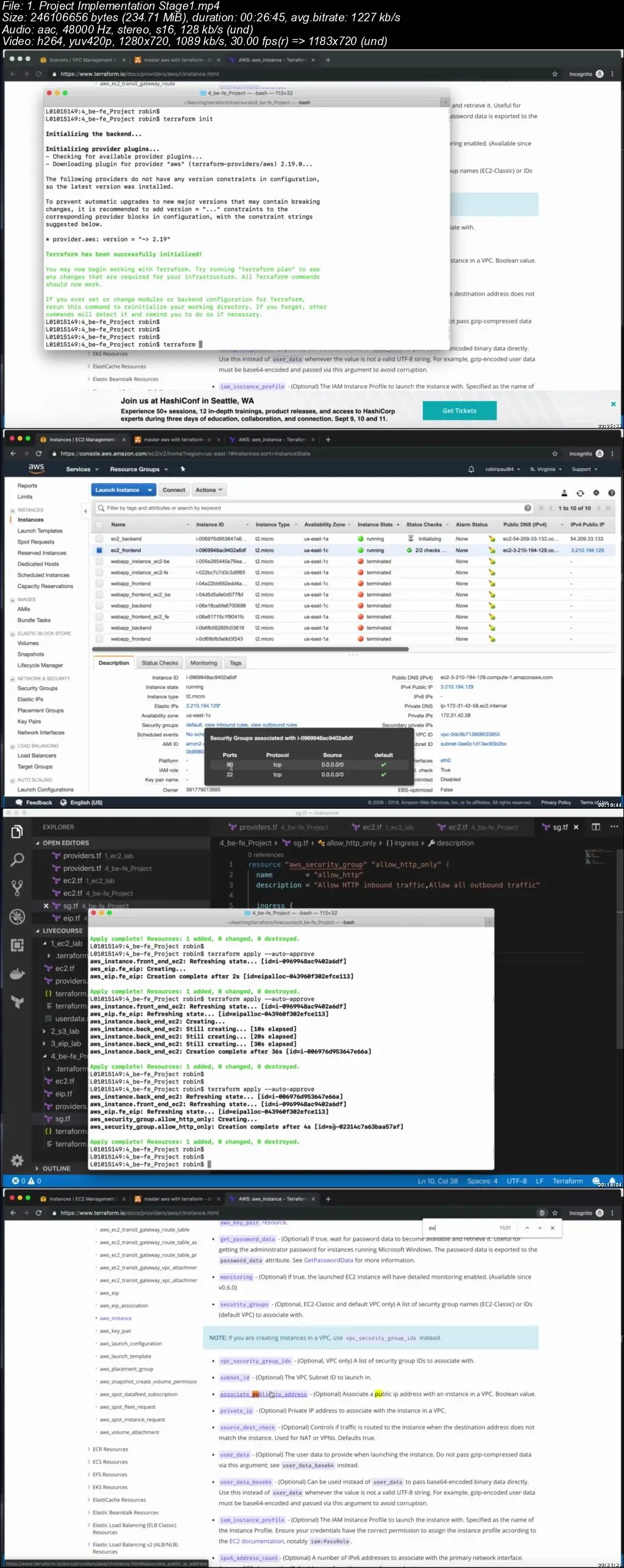Screen dimensions: 624x1568
Task: Open Manage gear in VS Code activity bar
Action: (17, 1160)
